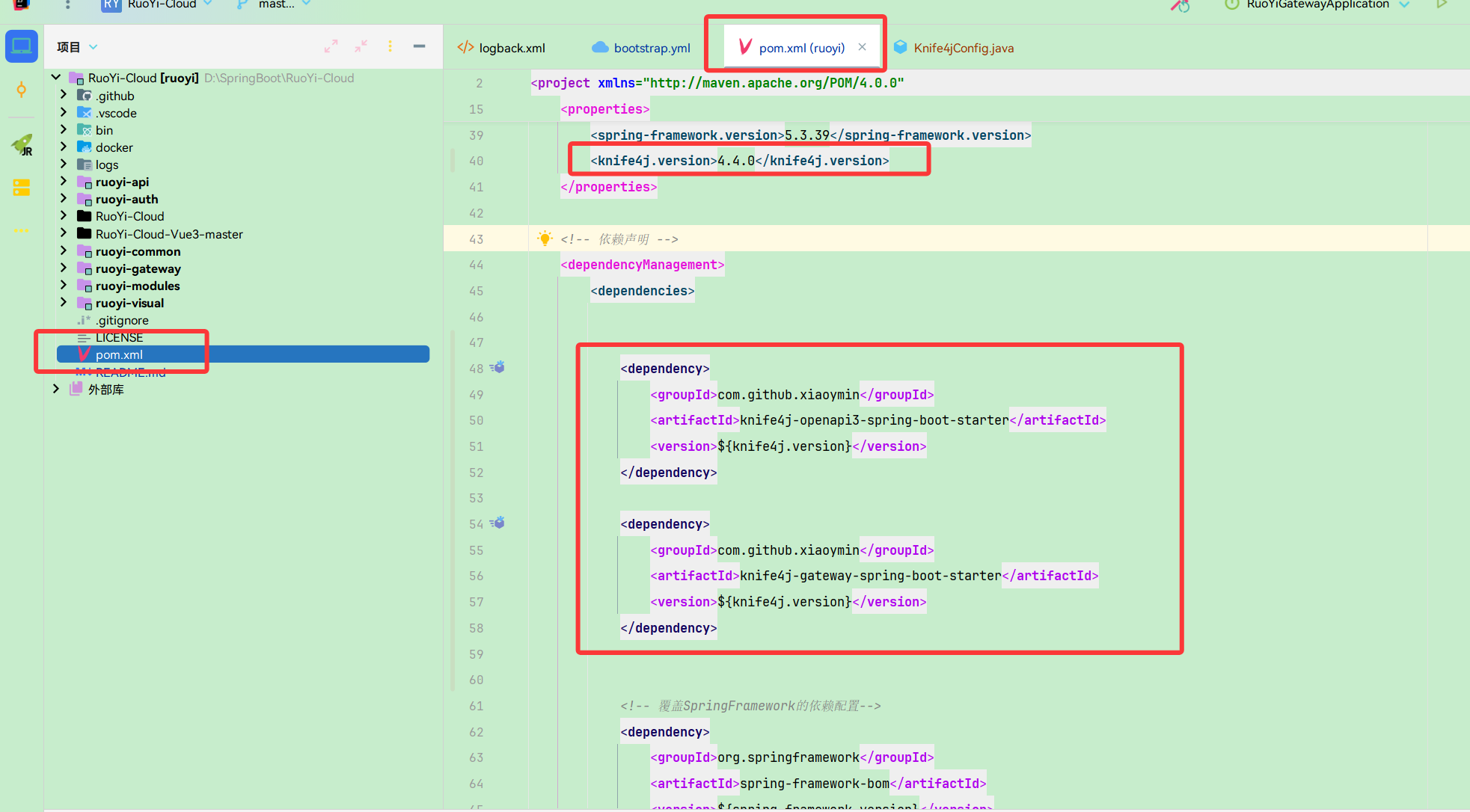This screenshot has width=1470, height=812.
Task: Open the Services tool window yellow icon
Action: click(21, 187)
